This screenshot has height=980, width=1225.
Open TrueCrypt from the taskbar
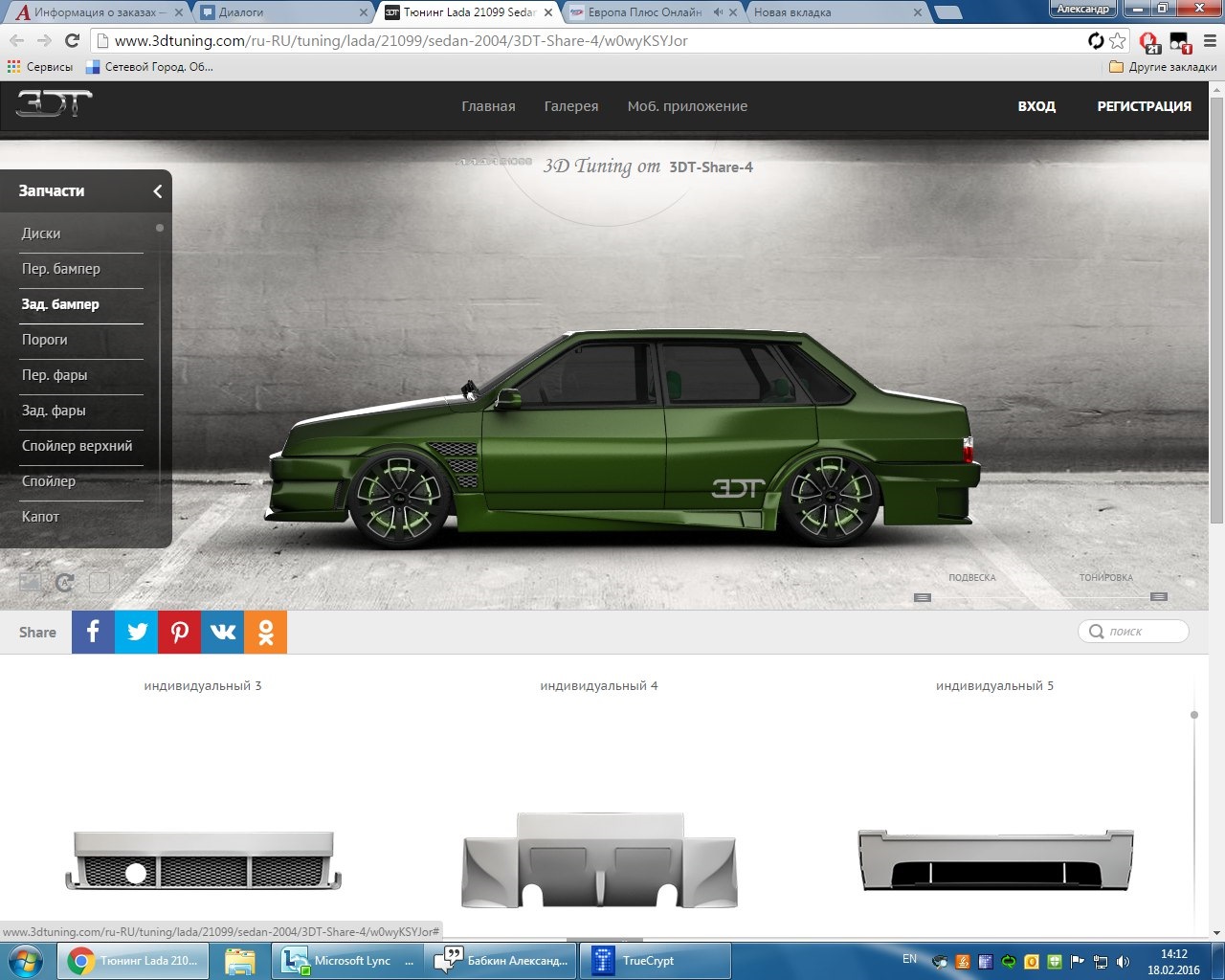tap(656, 960)
